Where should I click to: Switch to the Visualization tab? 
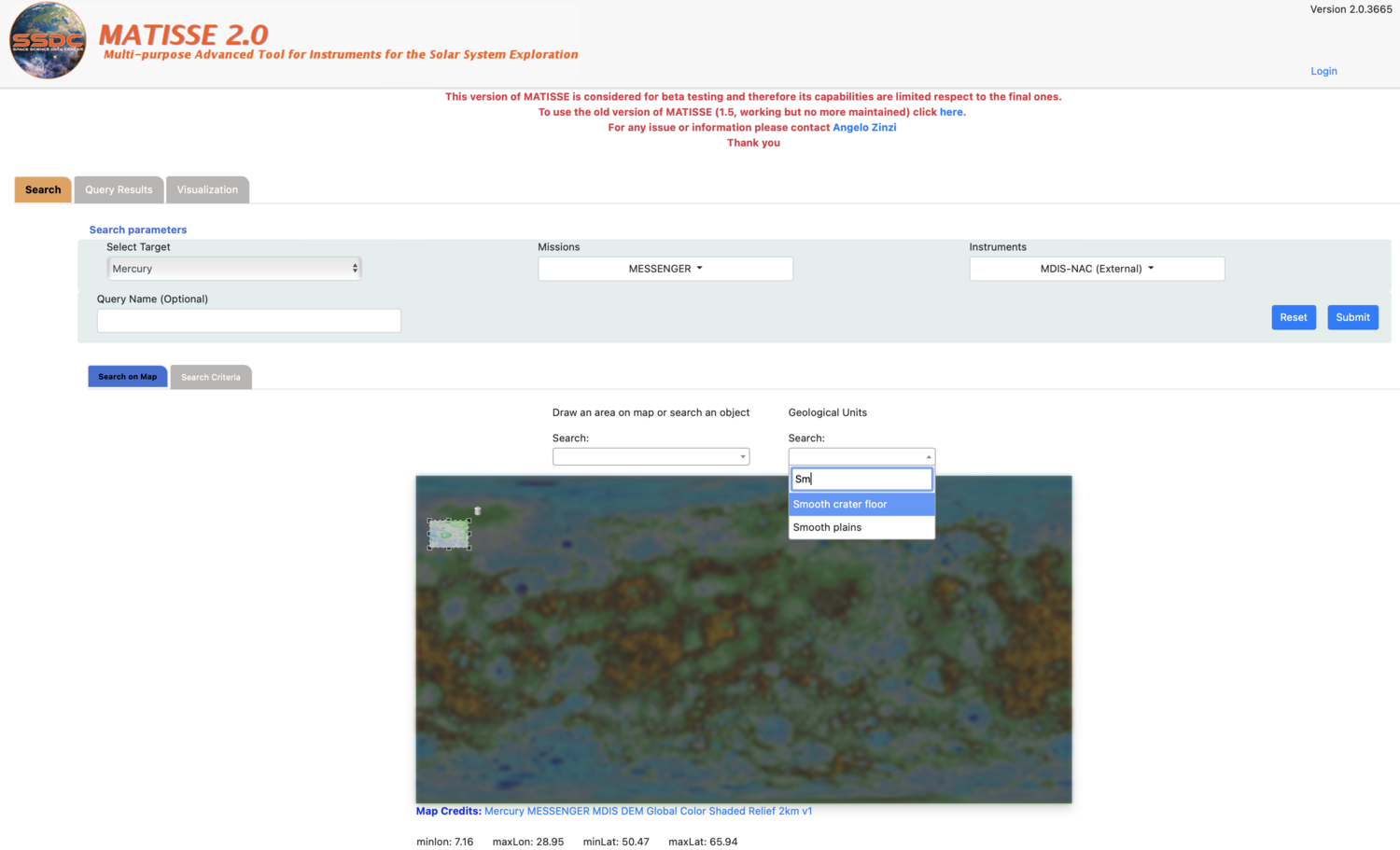pos(207,189)
